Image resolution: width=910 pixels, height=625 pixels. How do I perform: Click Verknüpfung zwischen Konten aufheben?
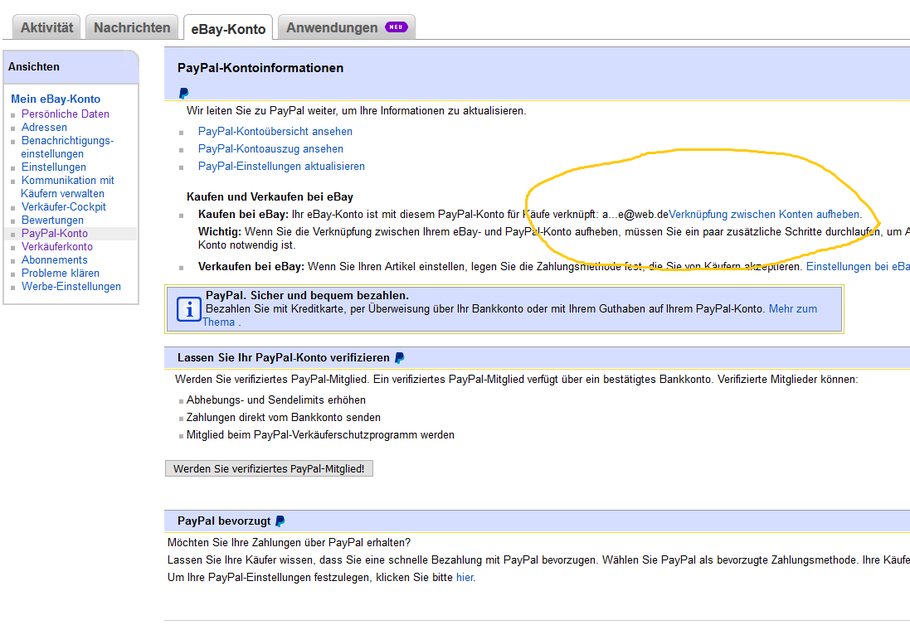coord(764,214)
